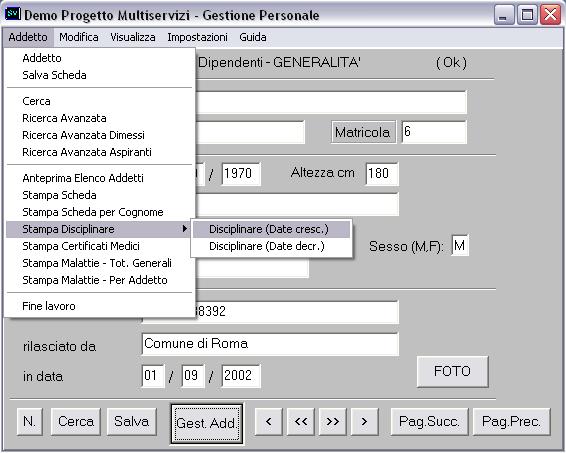Choose Ricerca Avanzata Dimessi
Image resolution: width=566 pixels, height=453 pixels.
[x=100, y=135]
